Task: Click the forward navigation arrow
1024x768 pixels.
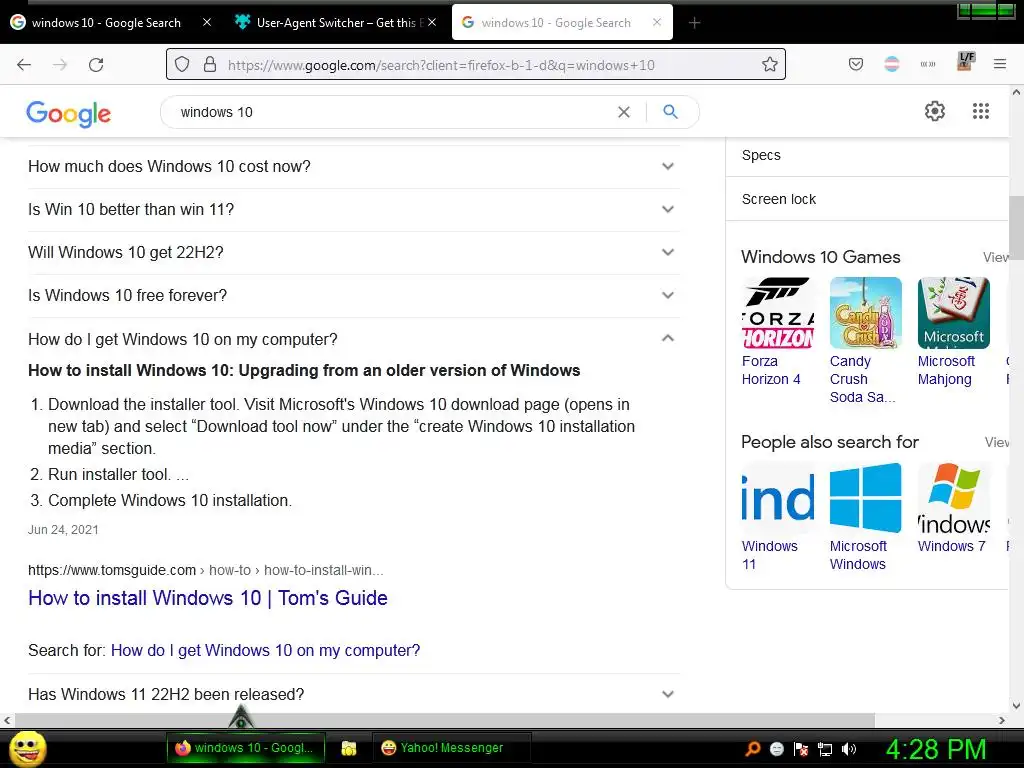Action: click(60, 65)
